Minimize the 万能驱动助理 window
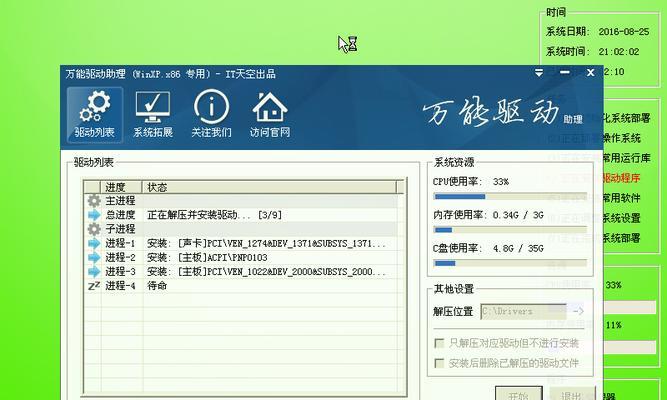Image resolution: width=667 pixels, height=400 pixels. (x=565, y=73)
